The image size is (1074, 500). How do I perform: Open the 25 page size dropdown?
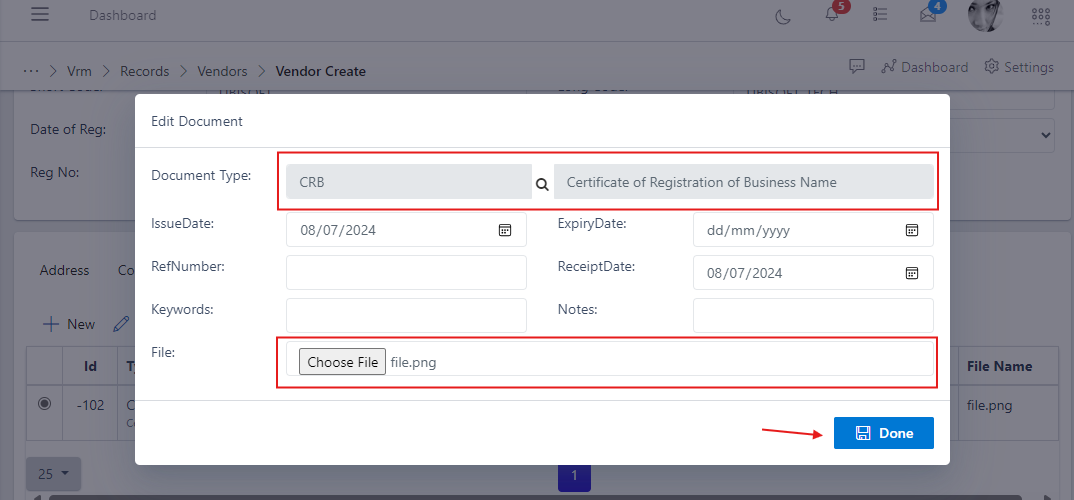click(x=53, y=473)
